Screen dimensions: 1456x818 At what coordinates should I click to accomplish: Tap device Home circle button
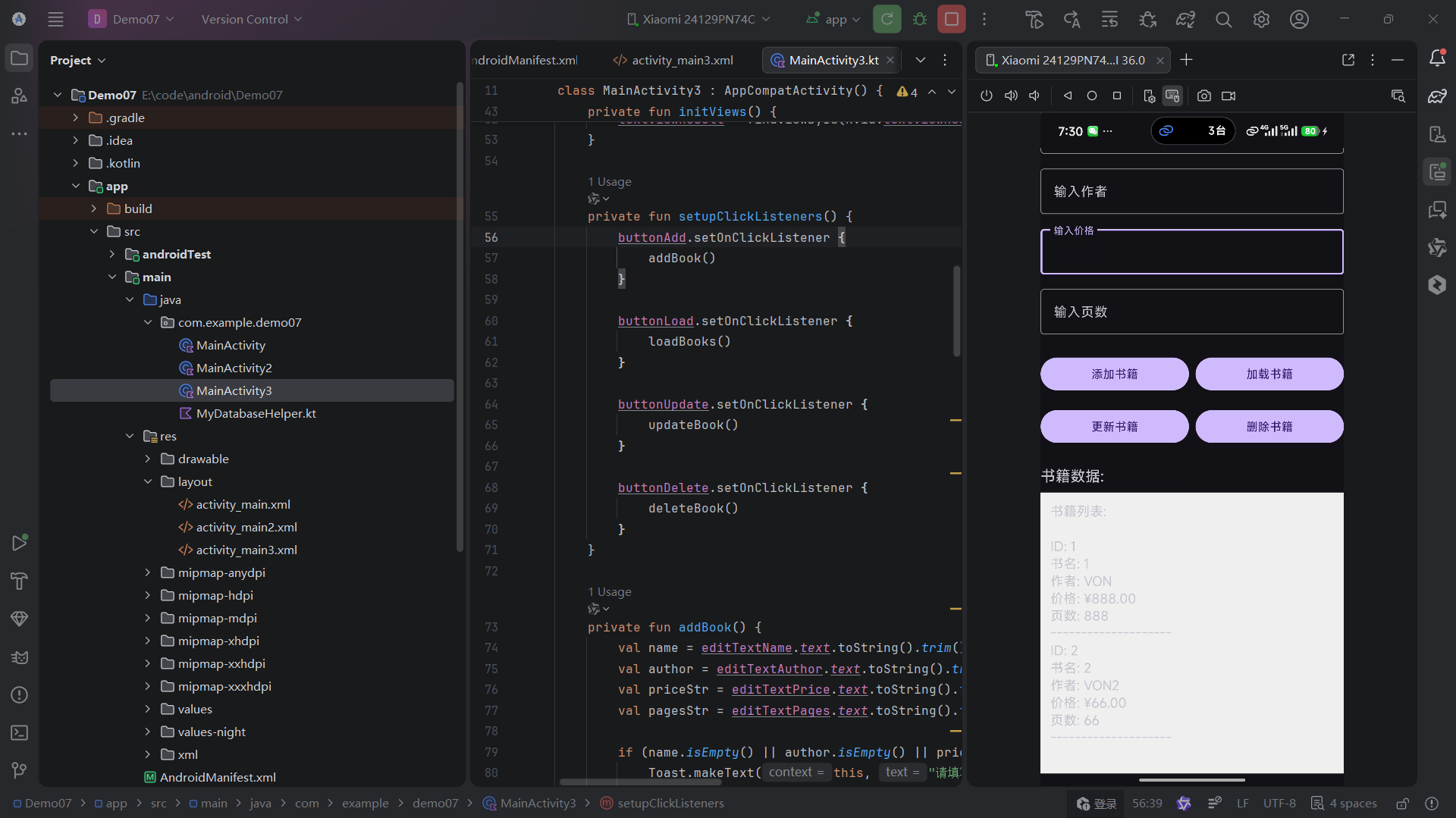(1092, 96)
